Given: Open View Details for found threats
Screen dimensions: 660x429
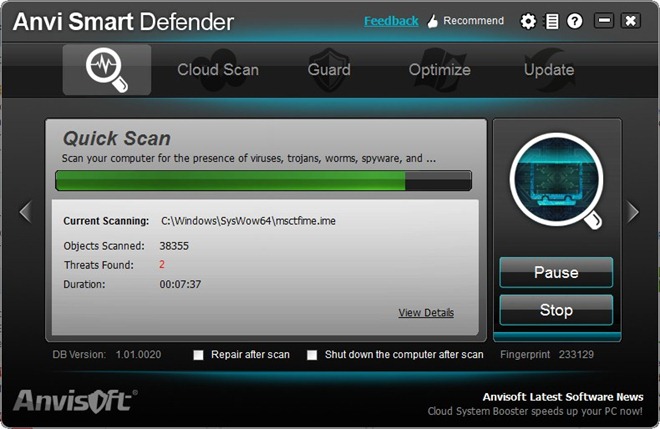Looking at the screenshot, I should pos(426,312).
